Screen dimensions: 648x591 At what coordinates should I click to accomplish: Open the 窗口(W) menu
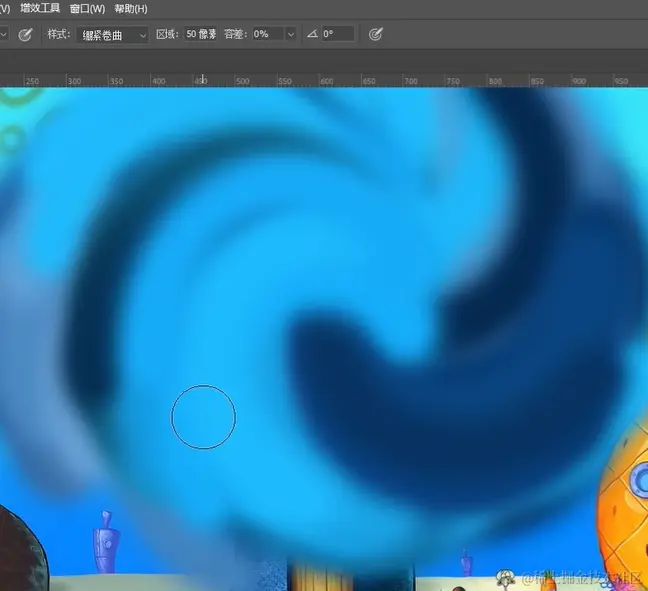tap(87, 9)
